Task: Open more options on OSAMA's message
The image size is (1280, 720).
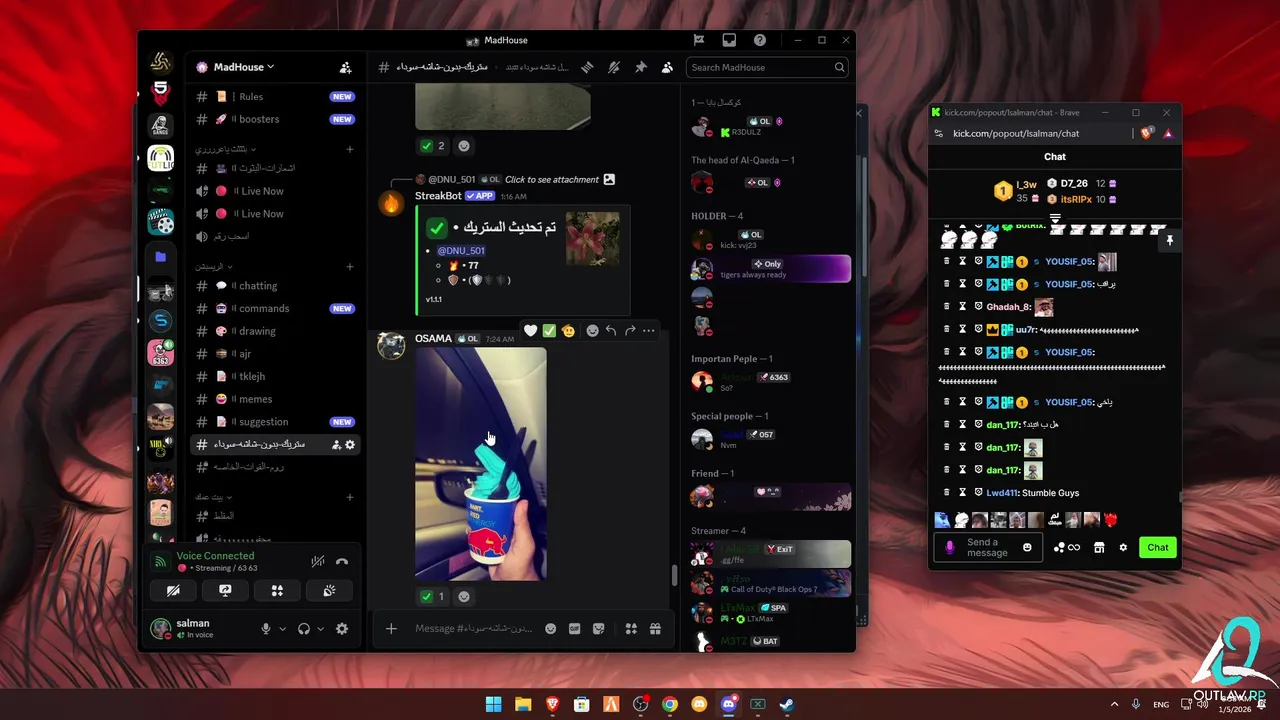Action: [x=649, y=331]
